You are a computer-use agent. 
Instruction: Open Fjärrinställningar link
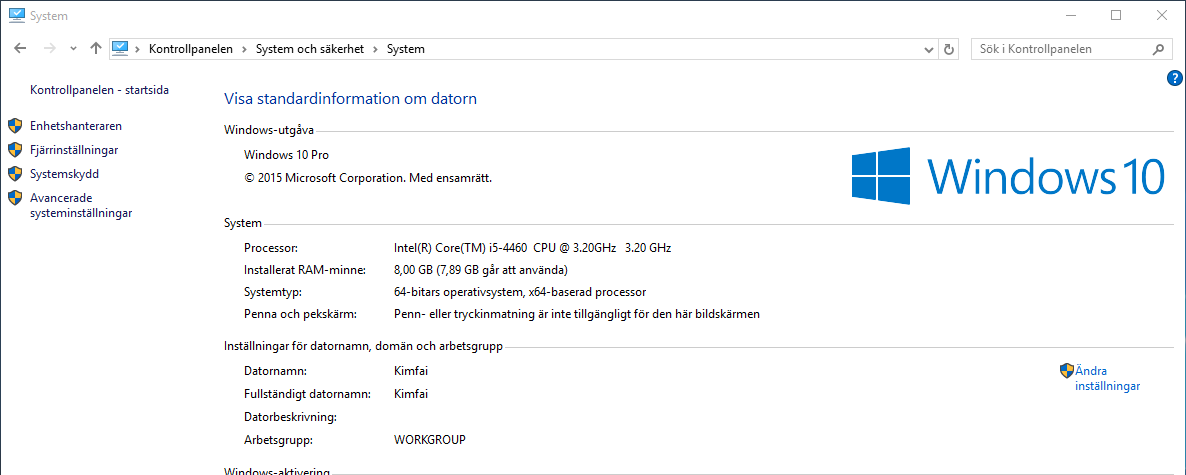(x=73, y=150)
